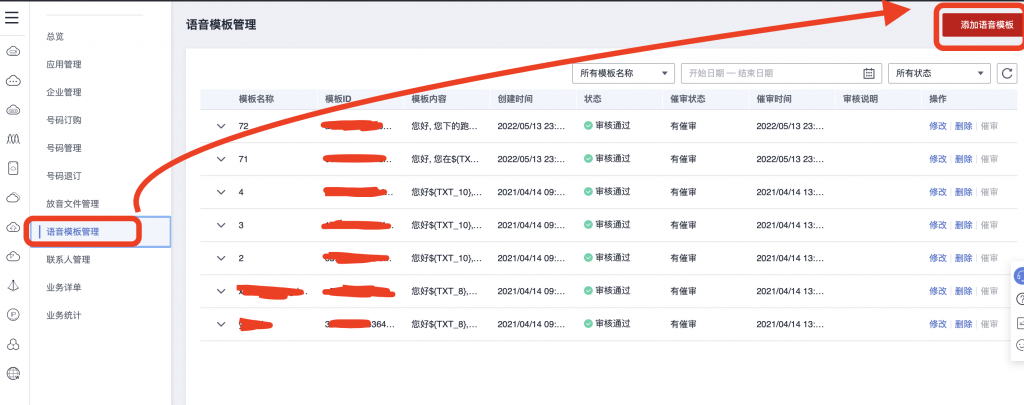Click 删除 for template 3
Viewport: 1024px width, 405px height.
[963, 225]
